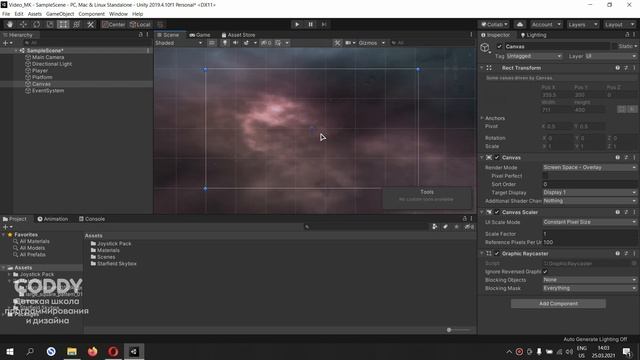Screen dimensions: 640x360
Task: Click the Sort Order field
Action: (x=589, y=184)
